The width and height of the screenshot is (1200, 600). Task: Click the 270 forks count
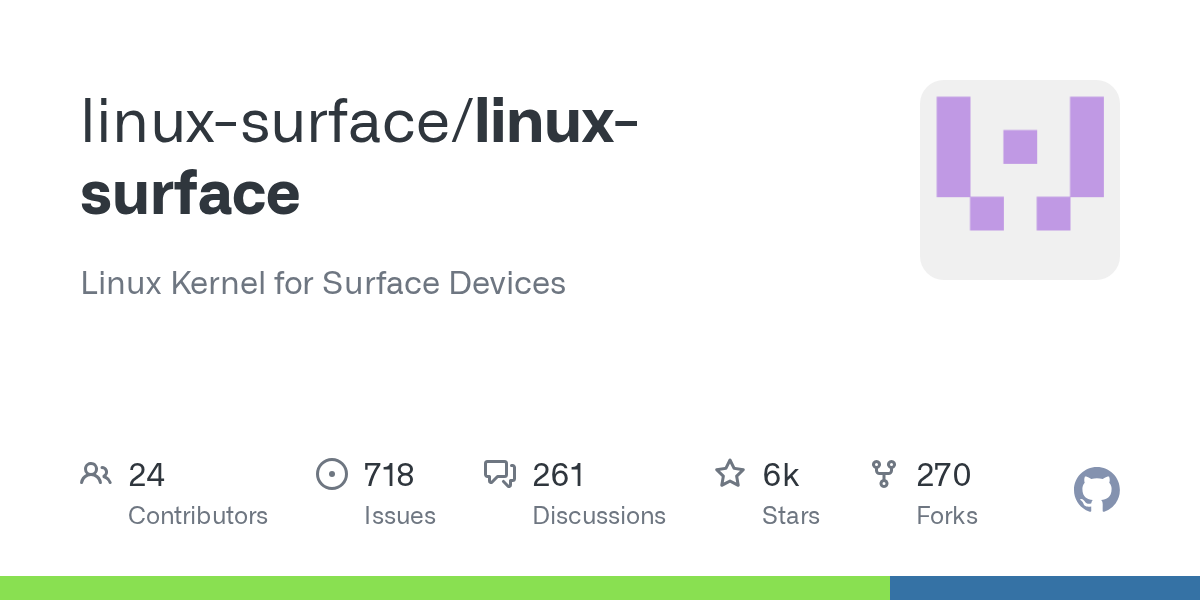943,475
